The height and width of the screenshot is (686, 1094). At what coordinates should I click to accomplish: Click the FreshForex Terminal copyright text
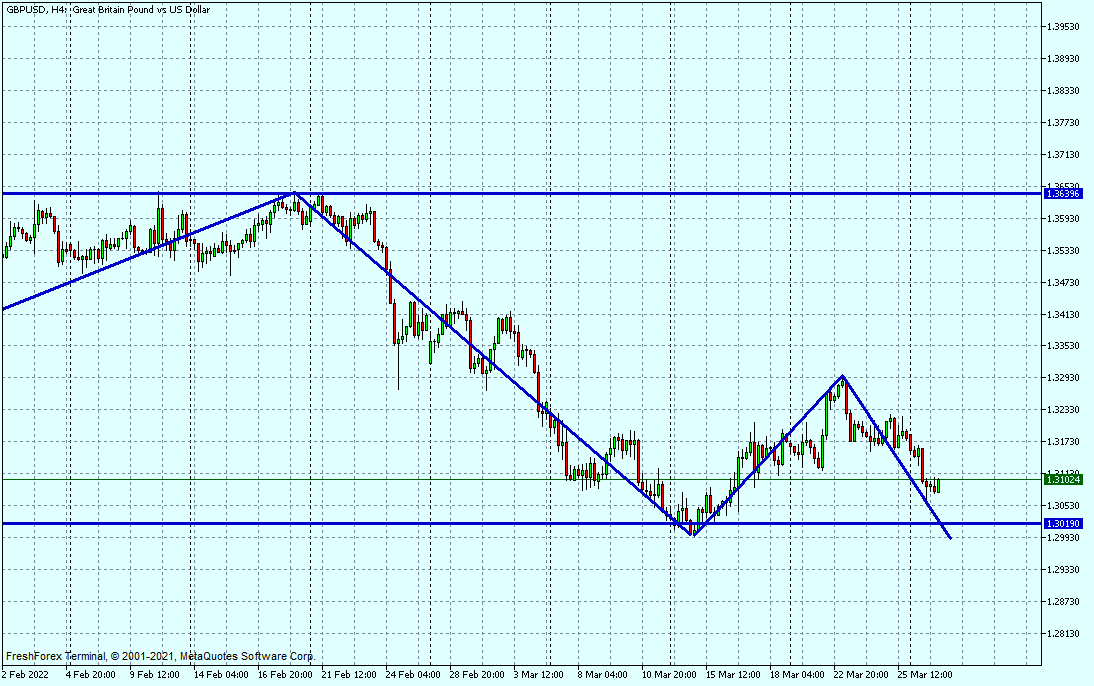coord(160,657)
